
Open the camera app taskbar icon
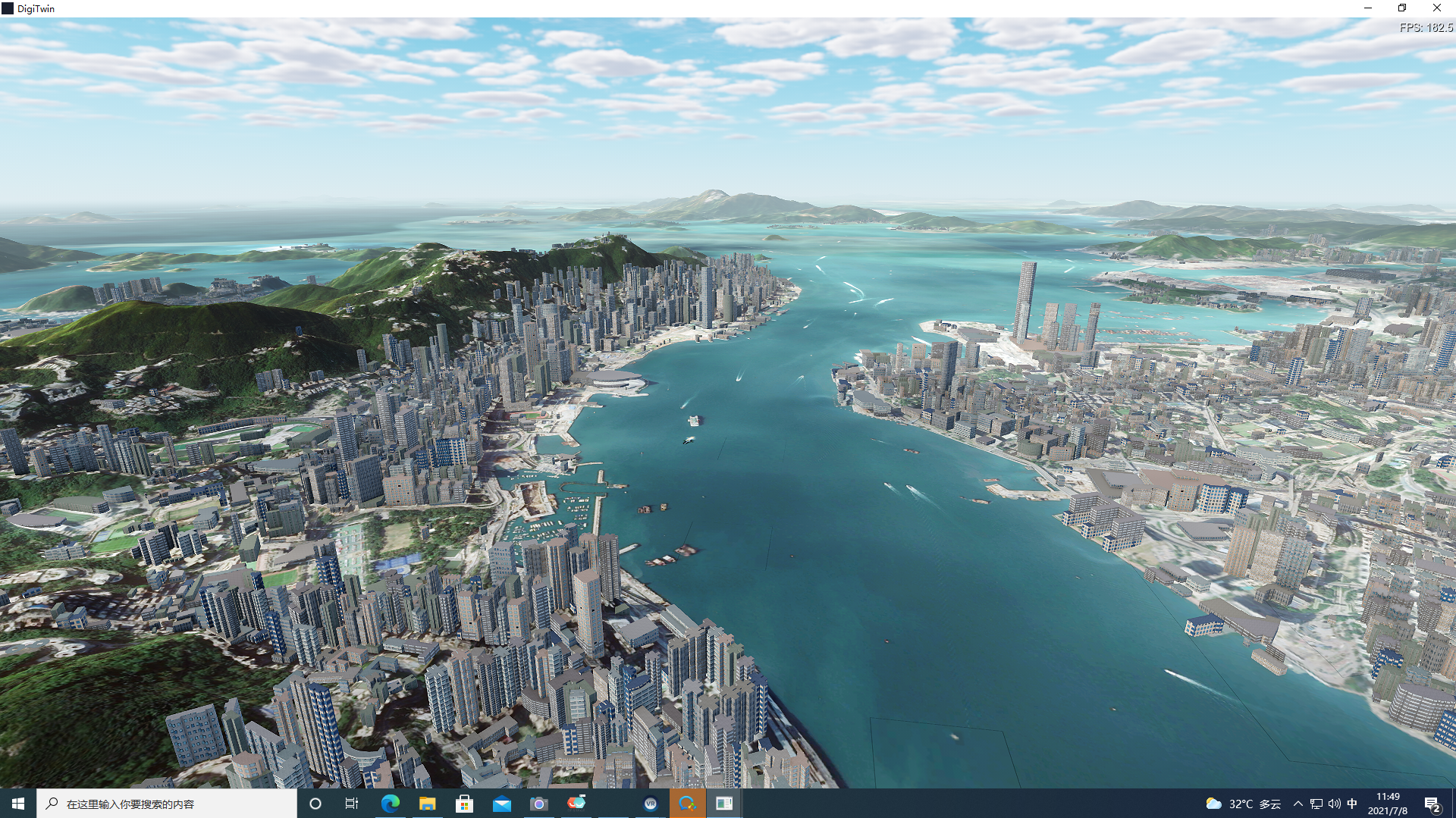(538, 804)
